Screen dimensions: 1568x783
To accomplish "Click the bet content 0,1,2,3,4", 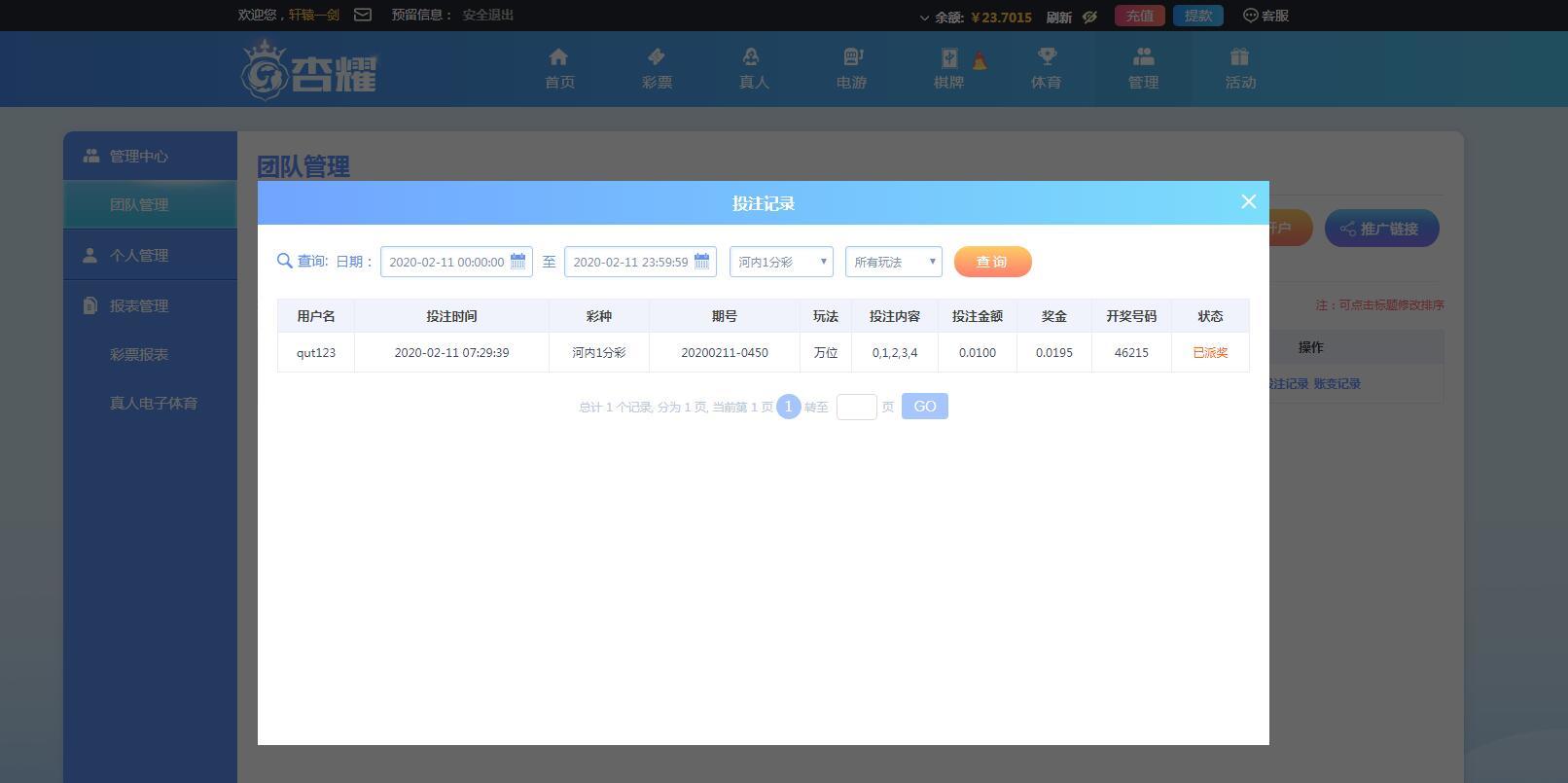I will [x=895, y=352].
